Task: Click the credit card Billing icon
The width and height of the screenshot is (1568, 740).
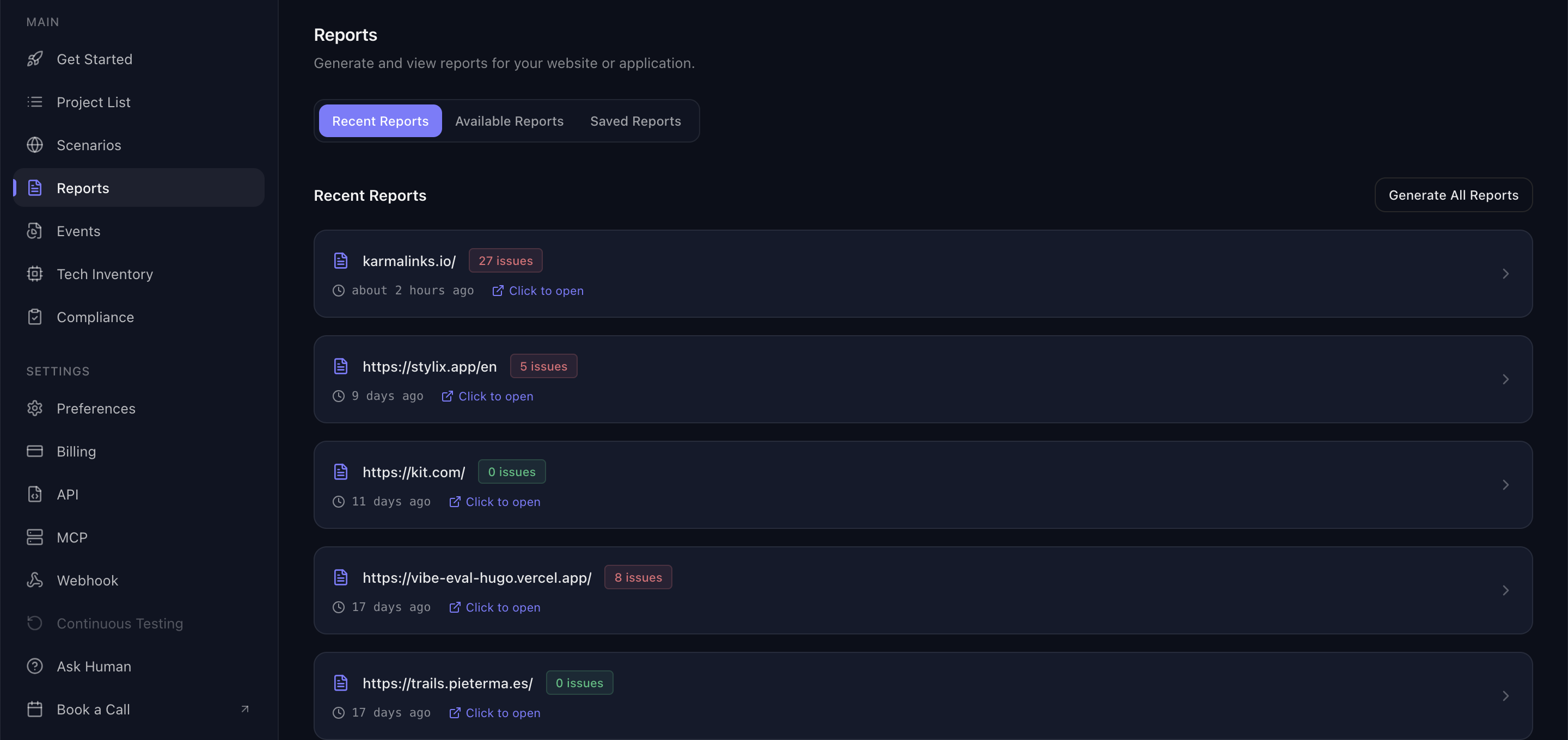Action: tap(35, 451)
